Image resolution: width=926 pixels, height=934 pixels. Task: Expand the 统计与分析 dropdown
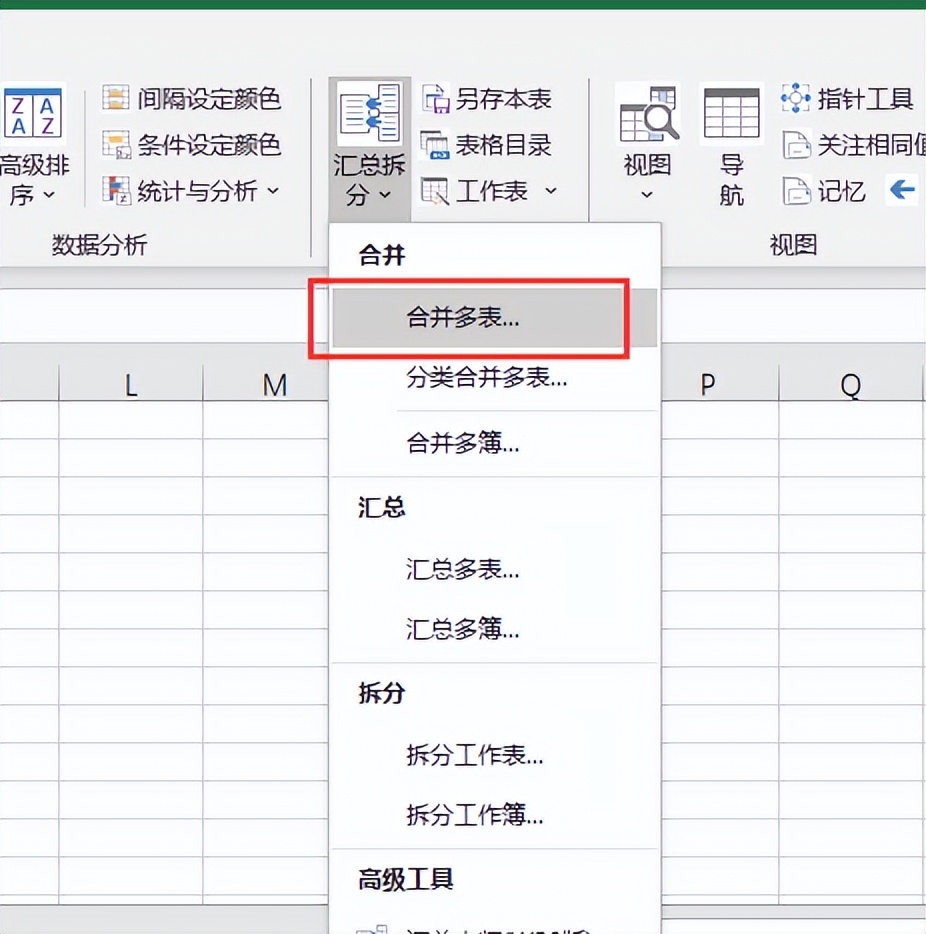click(x=273, y=191)
